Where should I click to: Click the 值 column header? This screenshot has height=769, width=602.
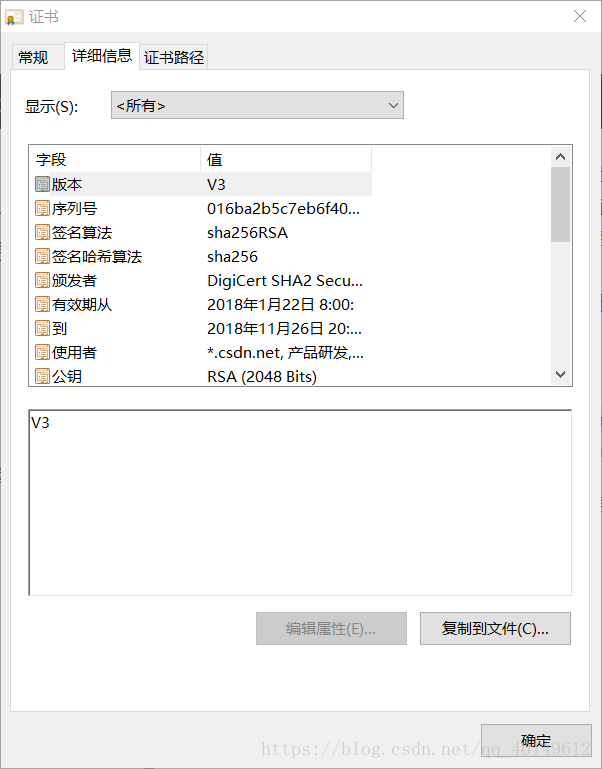(x=286, y=159)
